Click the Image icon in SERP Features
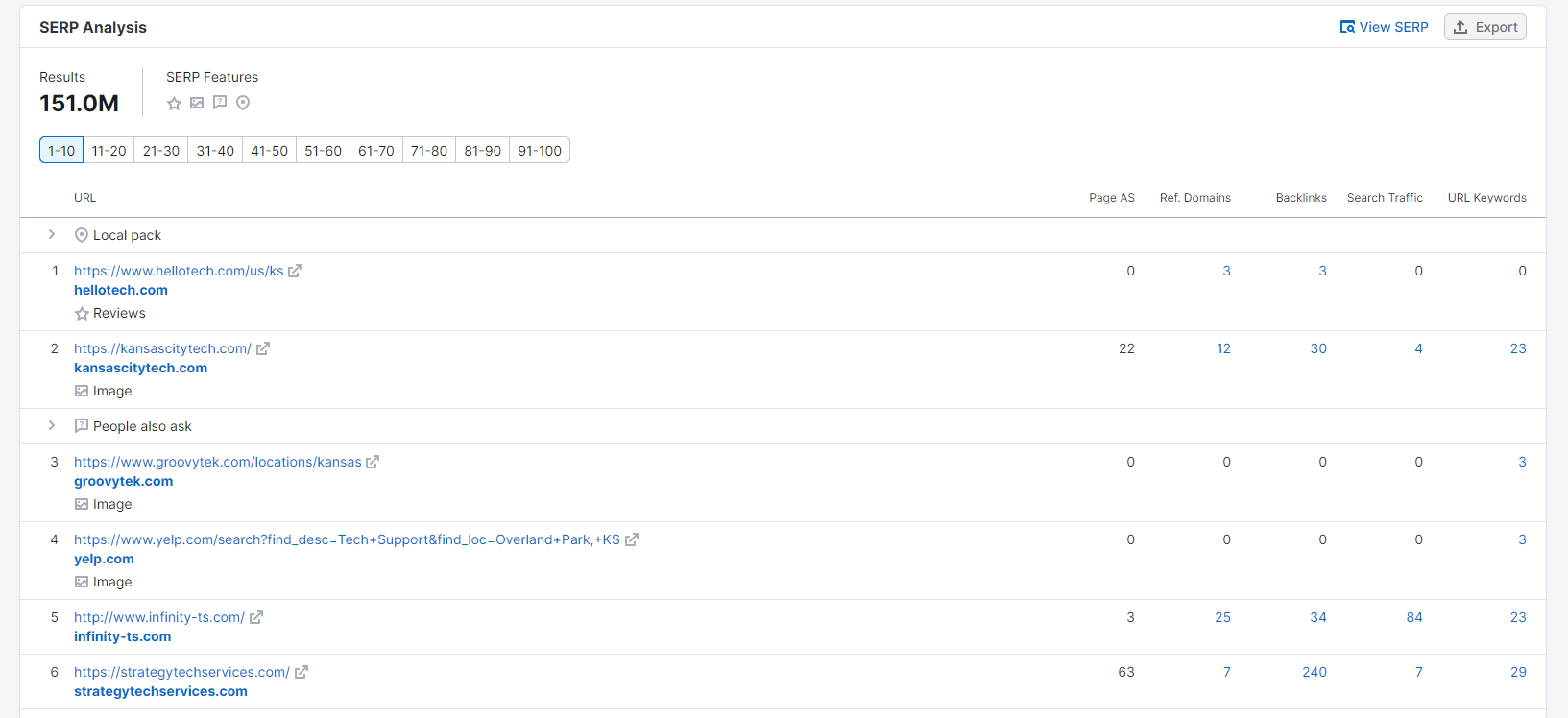Viewport: 1568px width, 718px height. tap(197, 104)
